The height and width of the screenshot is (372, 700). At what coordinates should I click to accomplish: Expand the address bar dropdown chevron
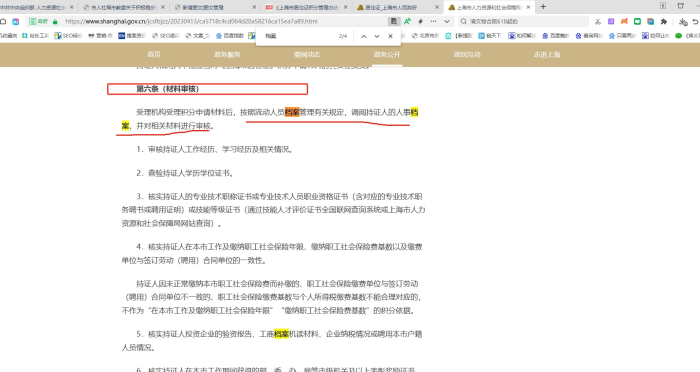(x=446, y=21)
